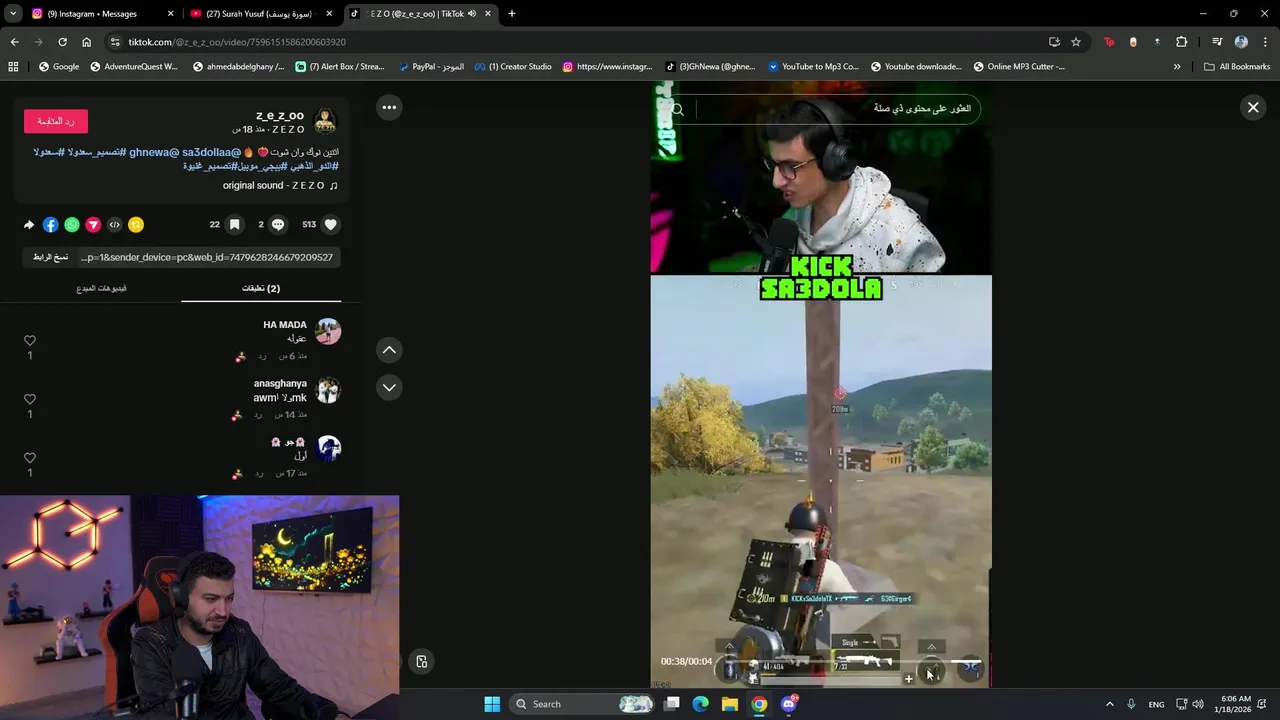The height and width of the screenshot is (720, 1280).
Task: Open Discord from the taskbar
Action: [x=789, y=704]
